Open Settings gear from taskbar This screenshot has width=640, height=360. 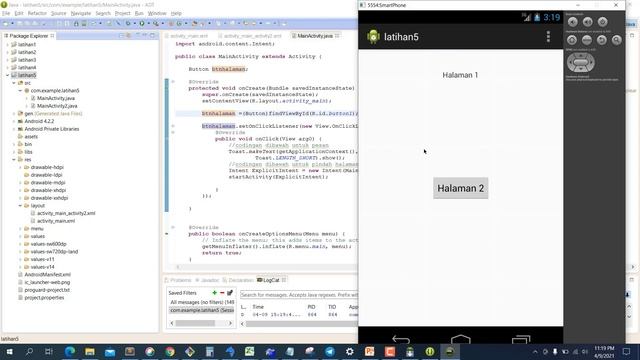[350, 351]
